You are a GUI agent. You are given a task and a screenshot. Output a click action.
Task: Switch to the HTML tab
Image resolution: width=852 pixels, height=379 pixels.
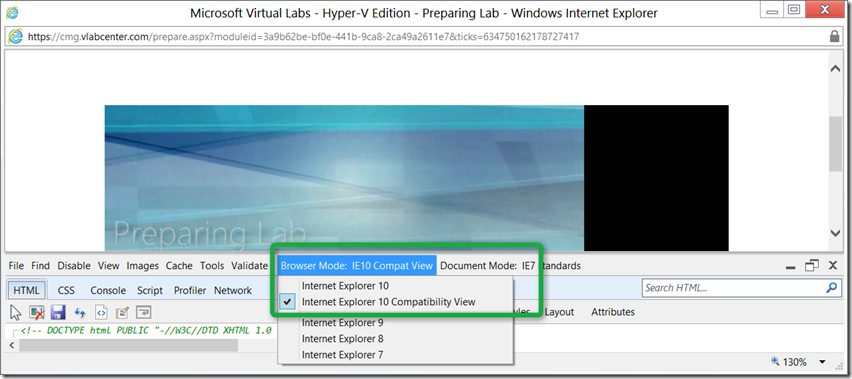27,290
